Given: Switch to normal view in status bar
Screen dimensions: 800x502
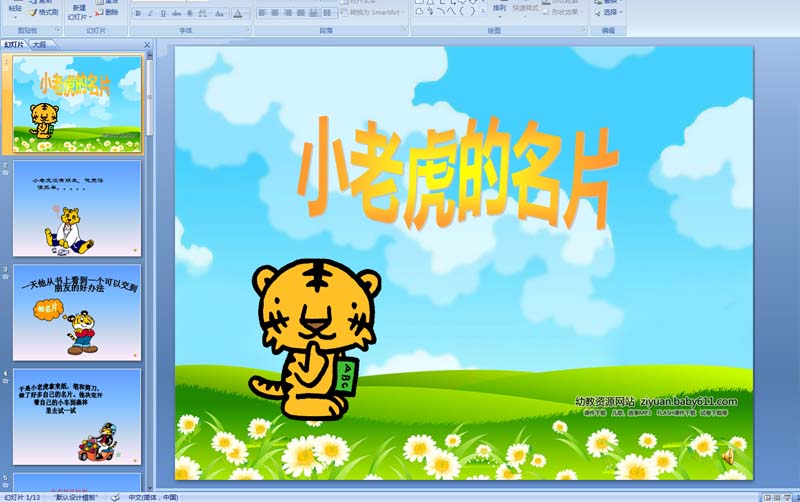Looking at the screenshot, I should pyautogui.click(x=767, y=497).
